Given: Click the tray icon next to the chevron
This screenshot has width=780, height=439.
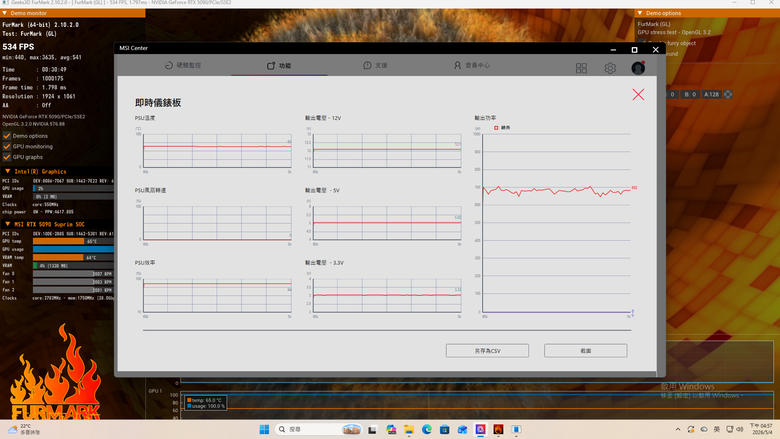Looking at the screenshot, I should 691,430.
